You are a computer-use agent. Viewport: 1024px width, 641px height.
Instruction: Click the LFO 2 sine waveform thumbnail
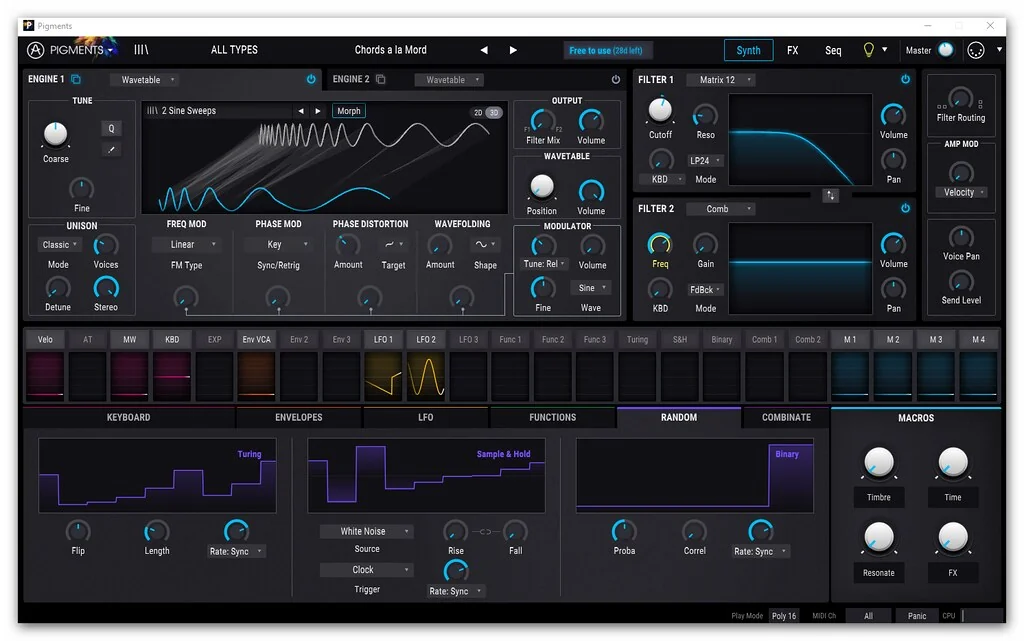click(x=426, y=375)
